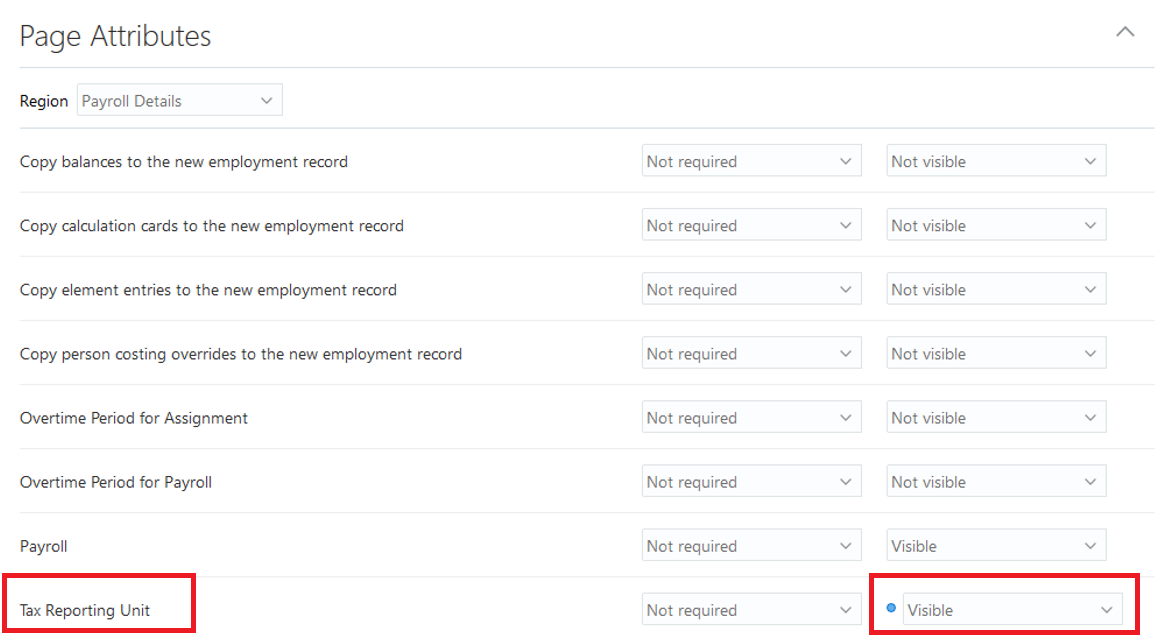The height and width of the screenshot is (637, 1174).
Task: Open the Region dropdown showing Payroll Details
Action: pos(180,100)
